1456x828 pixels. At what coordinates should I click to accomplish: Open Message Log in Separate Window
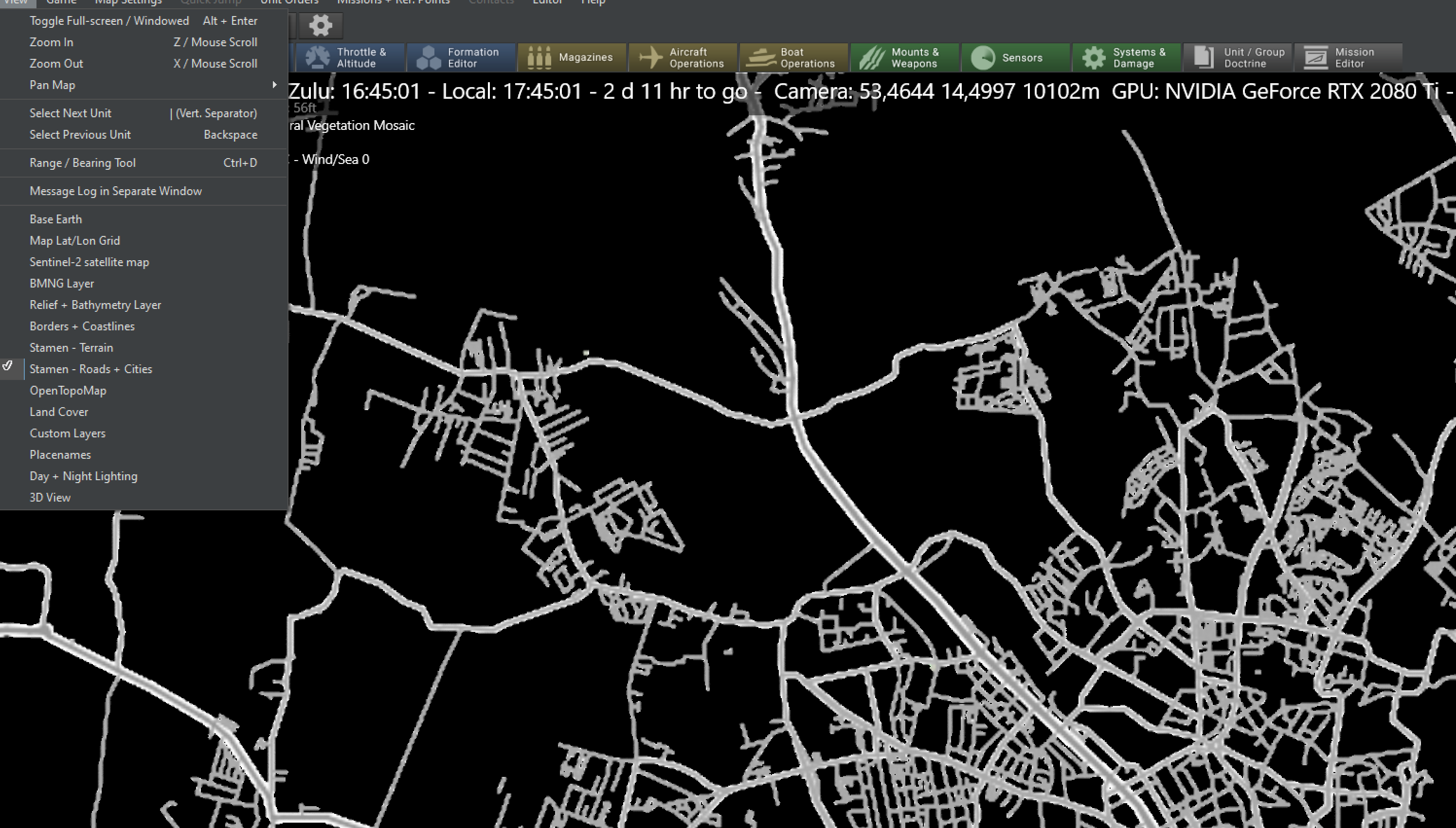click(x=144, y=191)
